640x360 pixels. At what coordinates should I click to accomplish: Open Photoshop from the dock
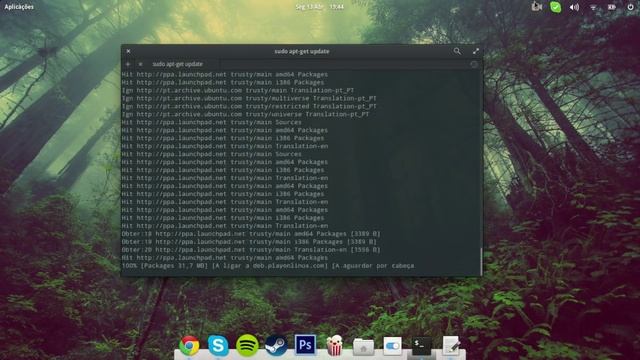pos(305,345)
